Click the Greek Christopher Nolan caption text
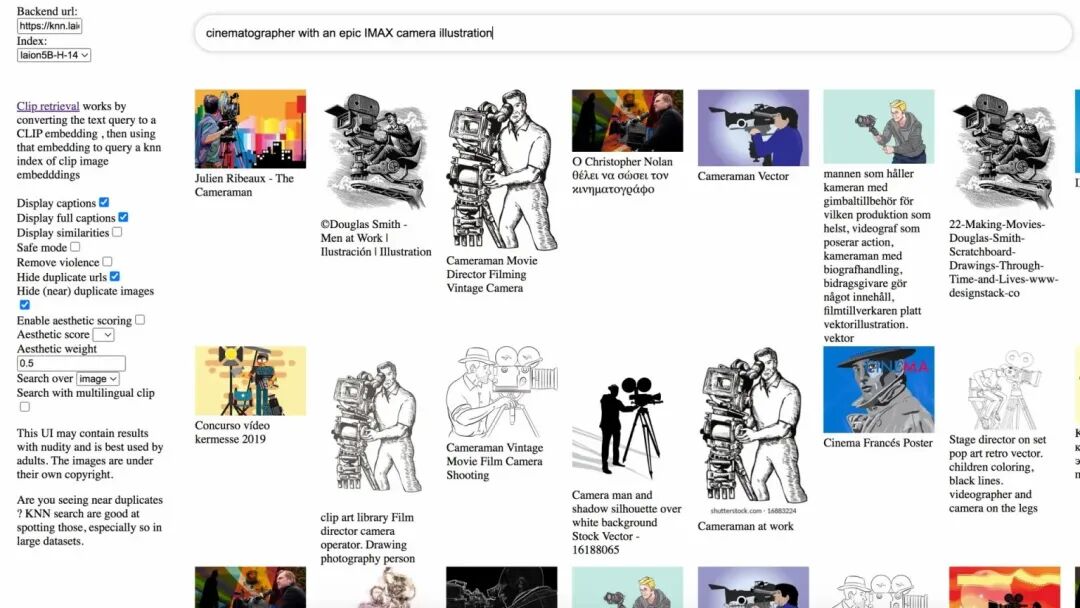 (x=622, y=175)
